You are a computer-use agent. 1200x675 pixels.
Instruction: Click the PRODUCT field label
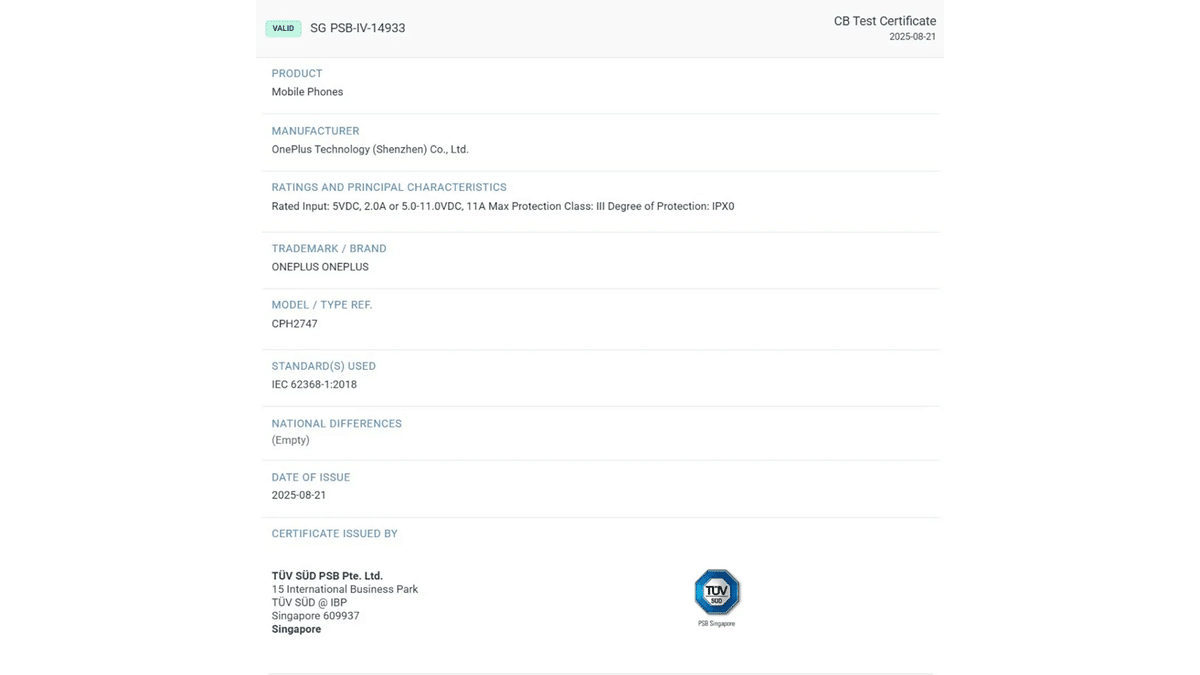[297, 73]
